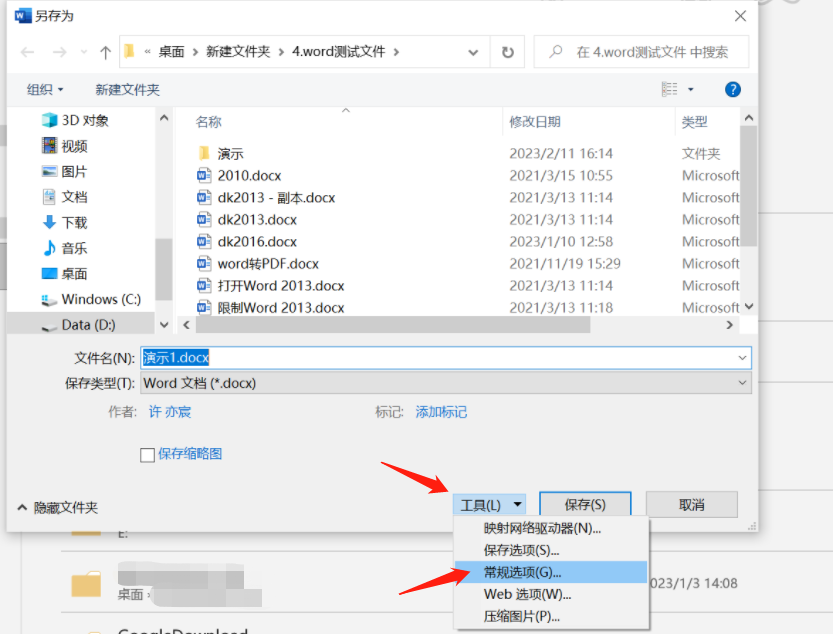Open the help question mark icon

click(733, 89)
